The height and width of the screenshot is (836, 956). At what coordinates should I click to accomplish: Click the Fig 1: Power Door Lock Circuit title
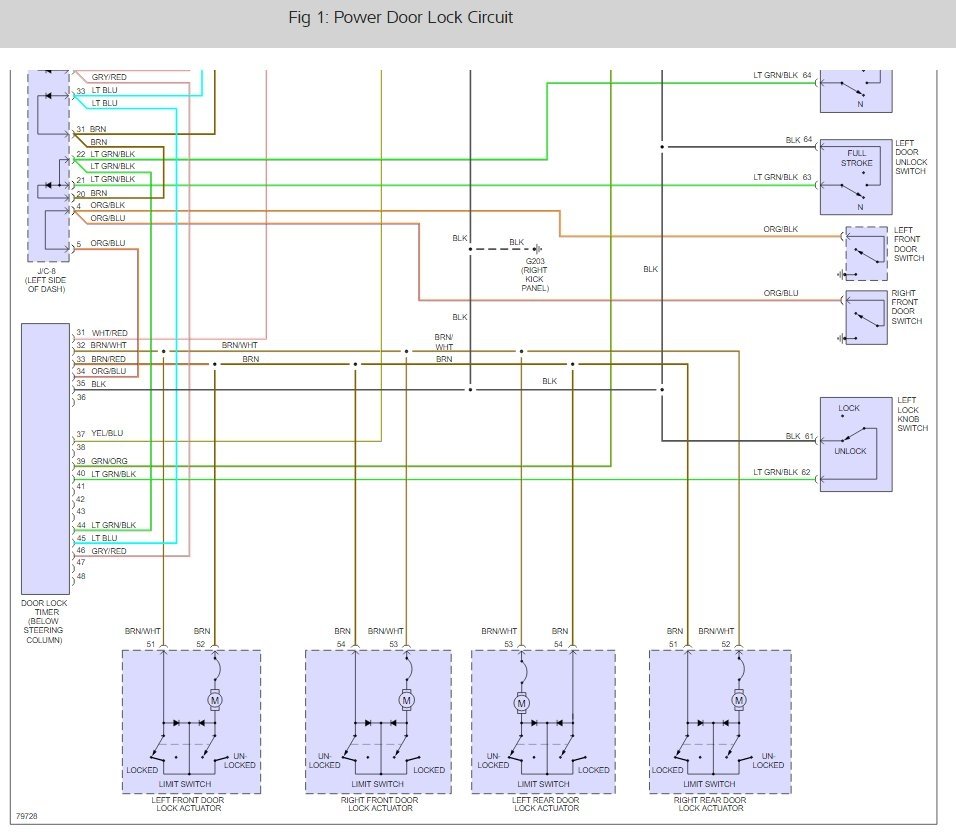point(401,18)
